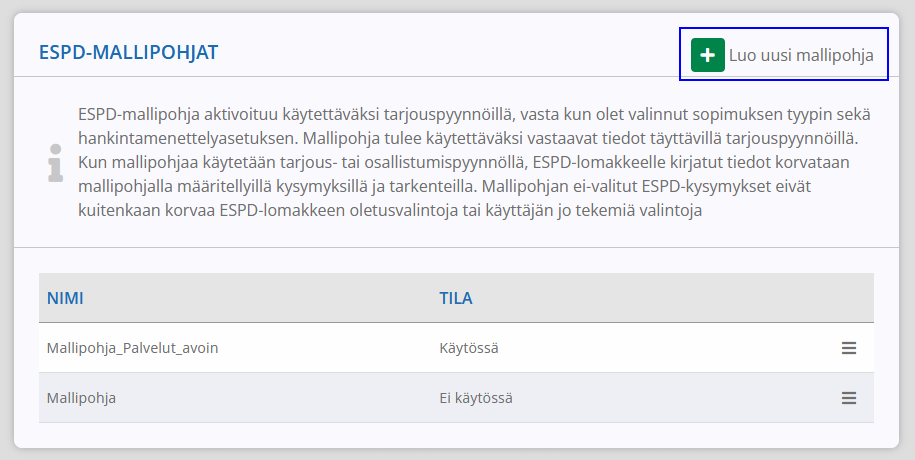Click the 'Käytössä' status cell
Image resolution: width=915 pixels, height=460 pixels.
click(469, 349)
